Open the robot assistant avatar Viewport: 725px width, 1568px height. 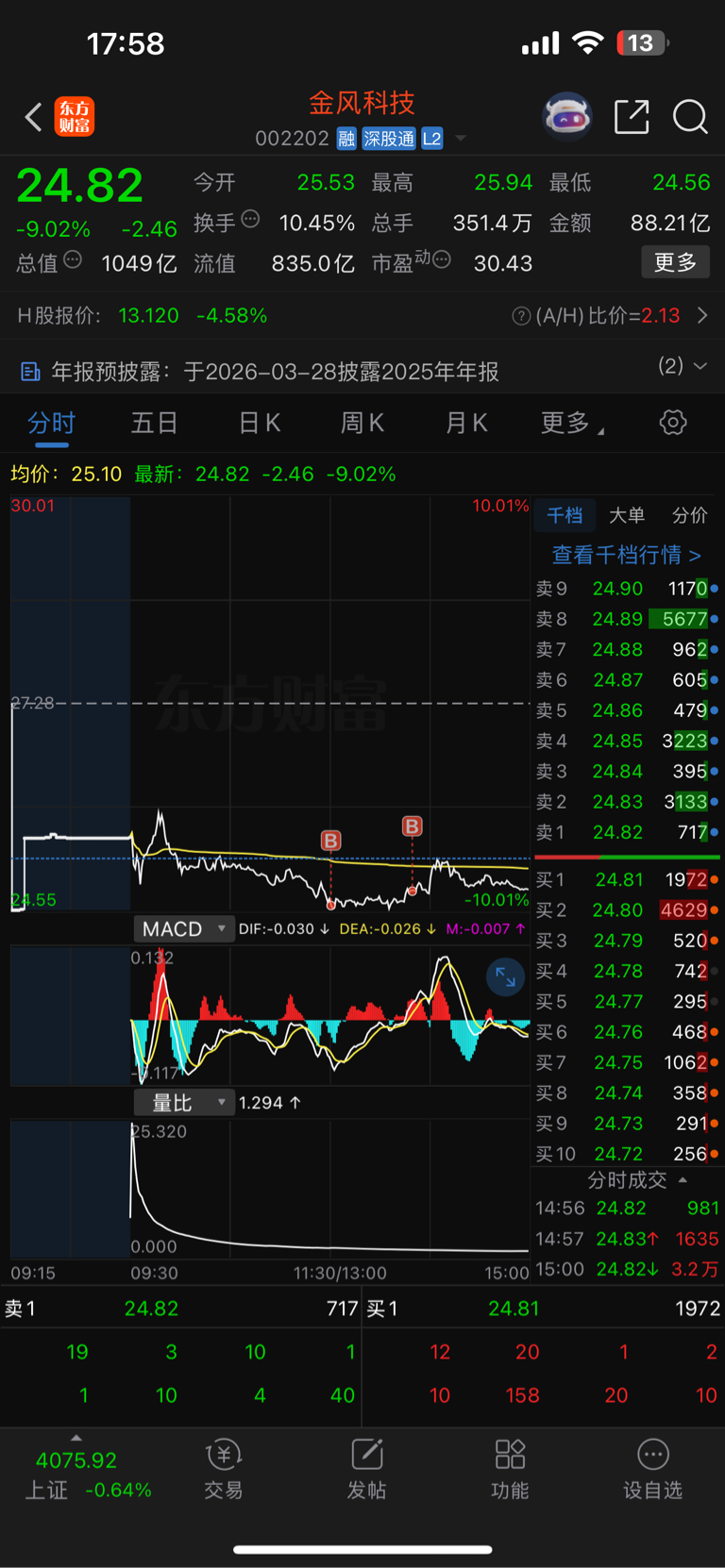click(x=567, y=117)
